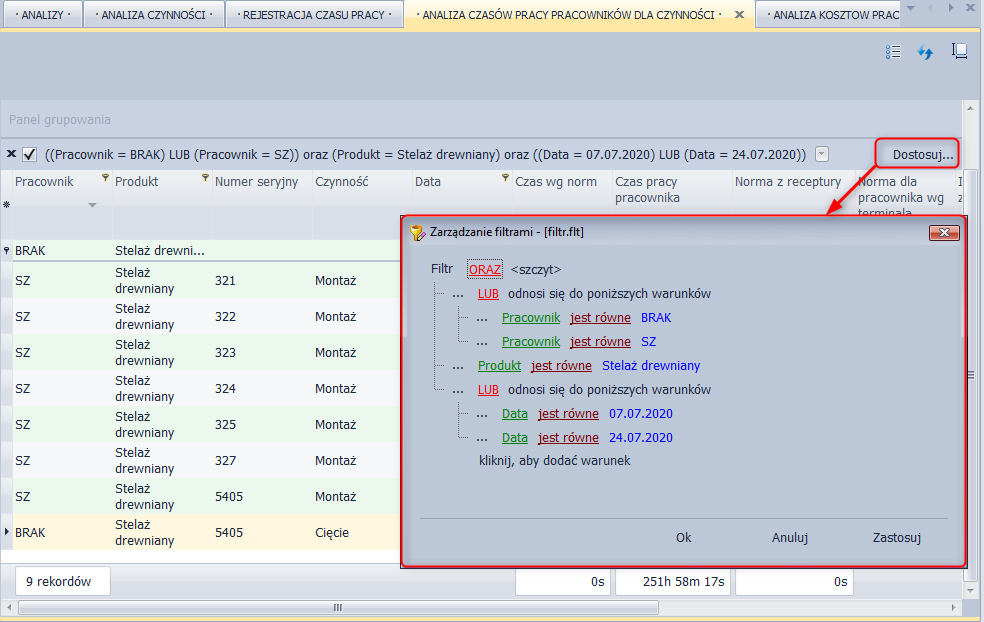Remove the filter with the small x icon

click(x=11, y=154)
